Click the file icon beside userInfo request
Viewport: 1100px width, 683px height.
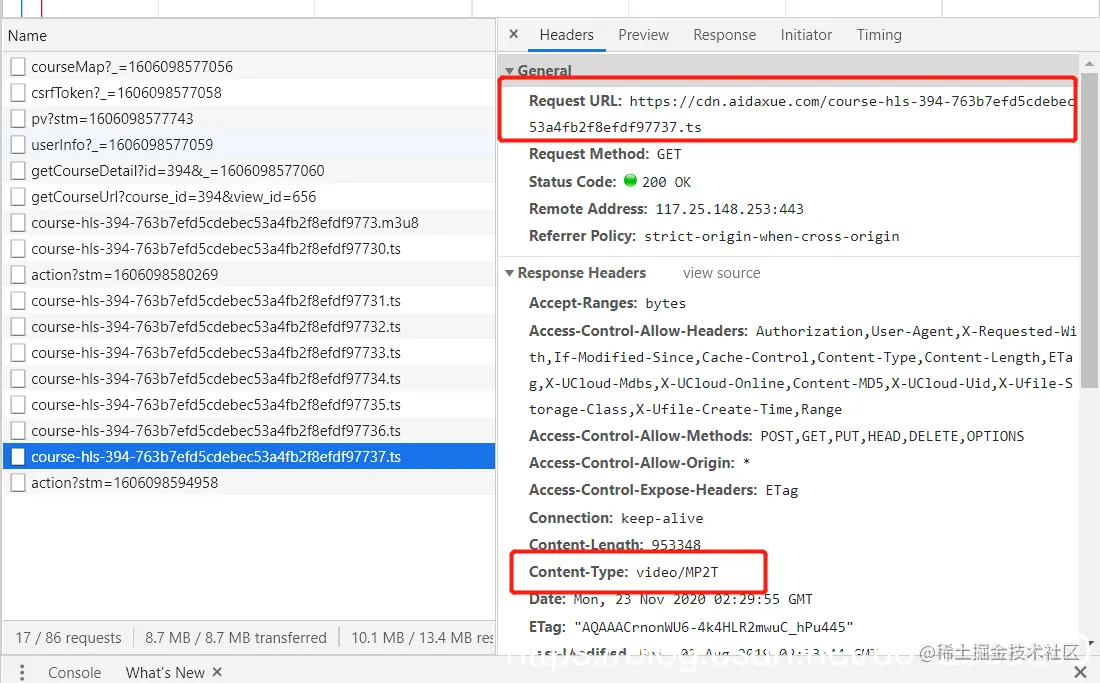click(18, 144)
